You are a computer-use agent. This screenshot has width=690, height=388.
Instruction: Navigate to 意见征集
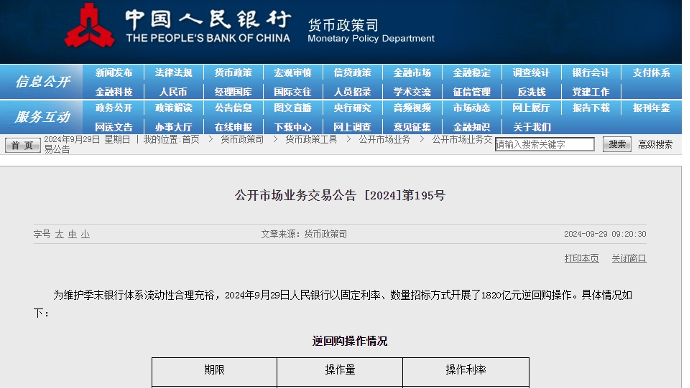(x=412, y=127)
